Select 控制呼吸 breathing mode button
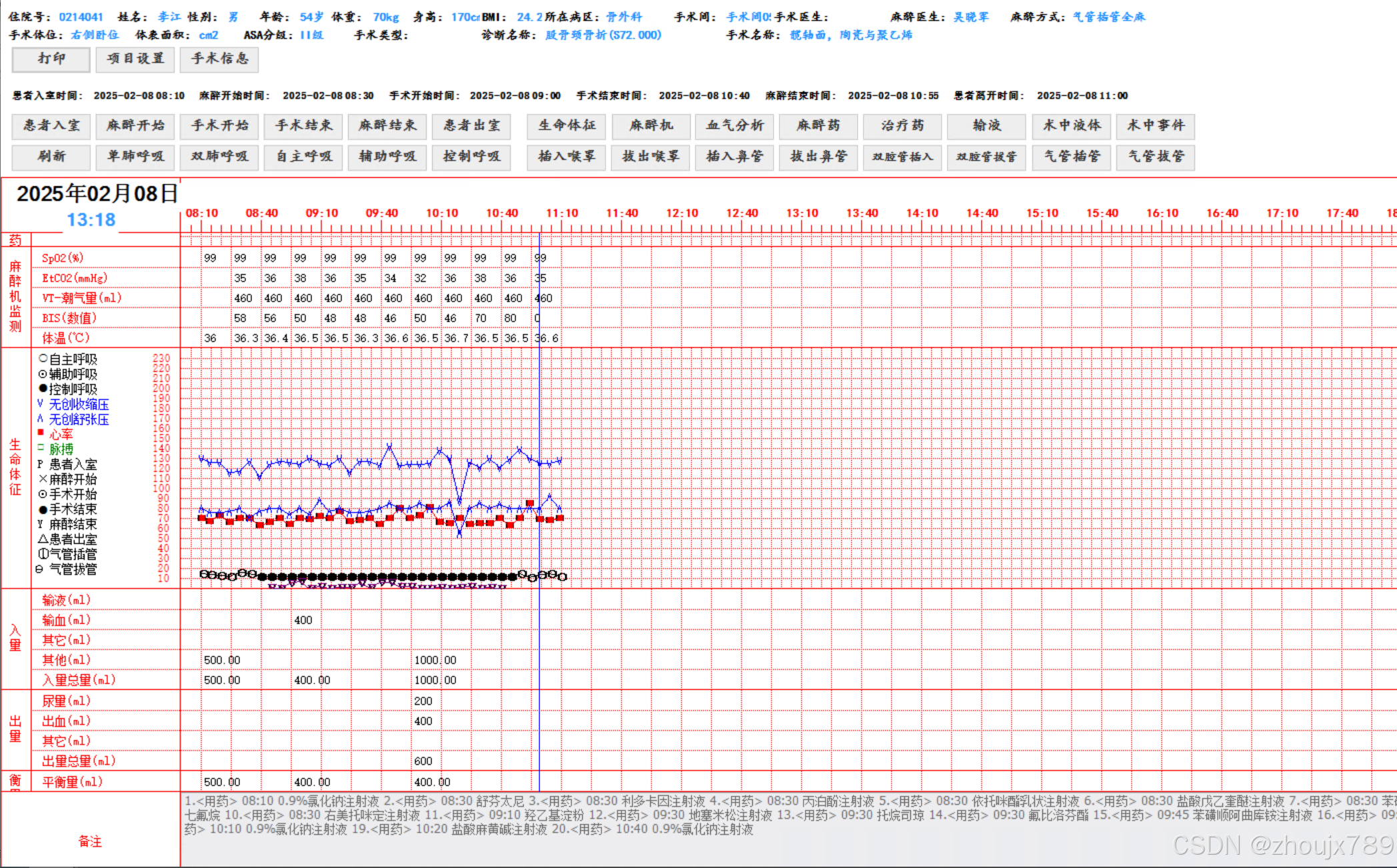 pos(471,157)
